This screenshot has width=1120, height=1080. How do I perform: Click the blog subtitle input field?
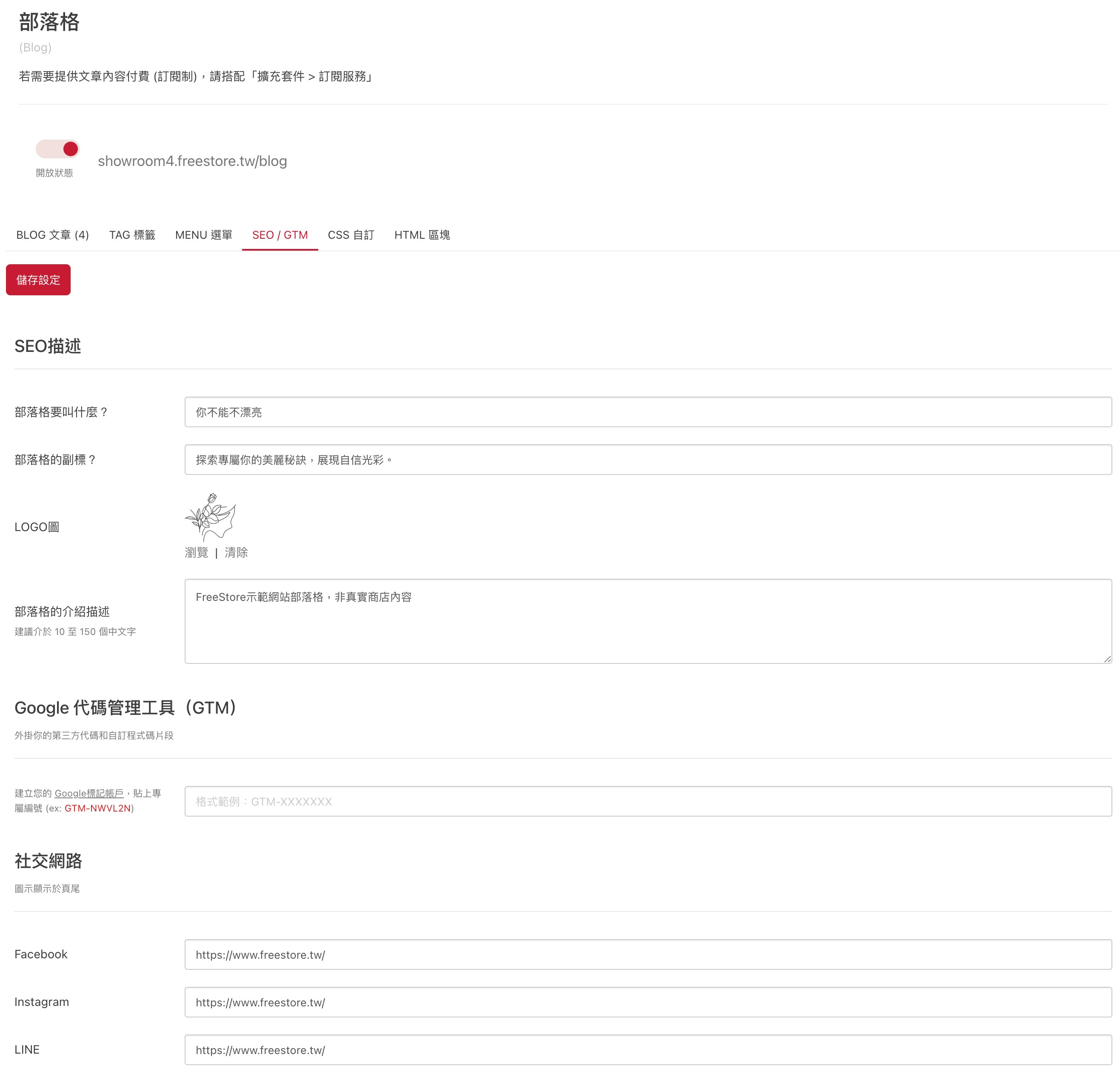[x=648, y=460]
